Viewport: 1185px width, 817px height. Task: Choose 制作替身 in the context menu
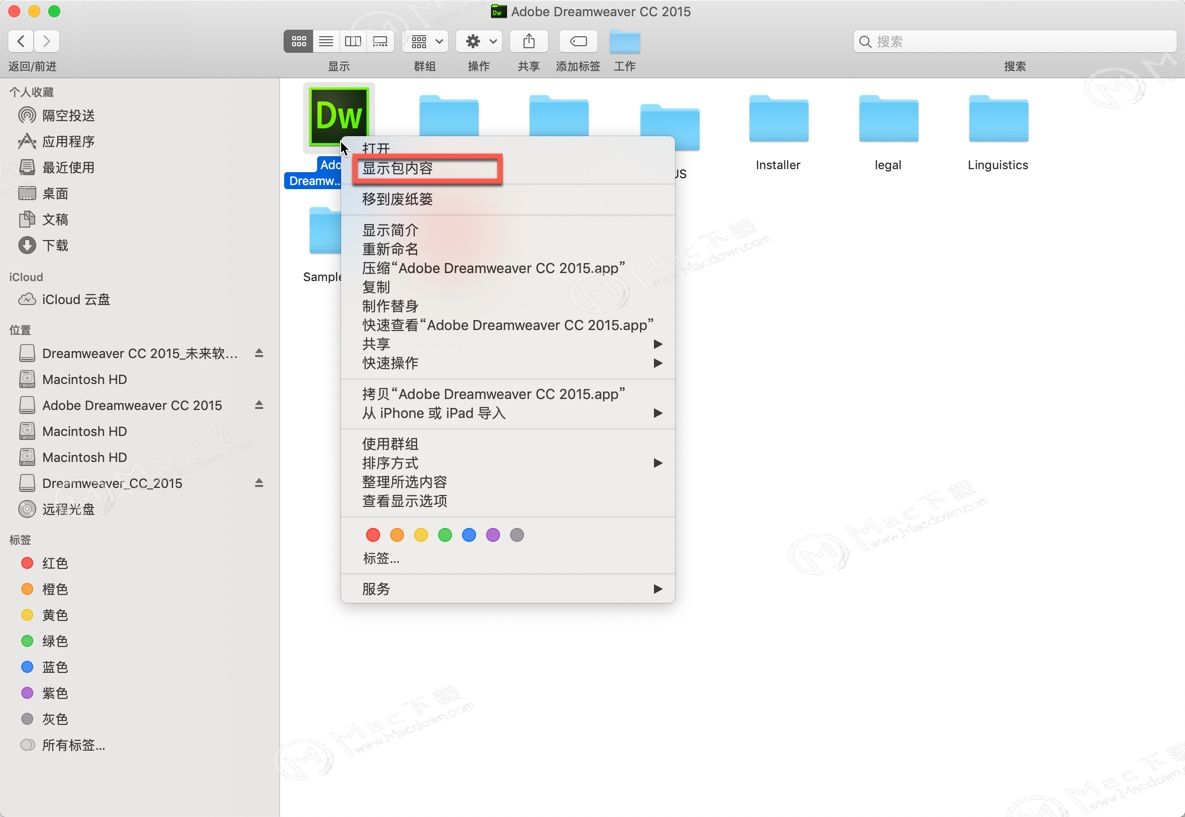pyautogui.click(x=508, y=306)
